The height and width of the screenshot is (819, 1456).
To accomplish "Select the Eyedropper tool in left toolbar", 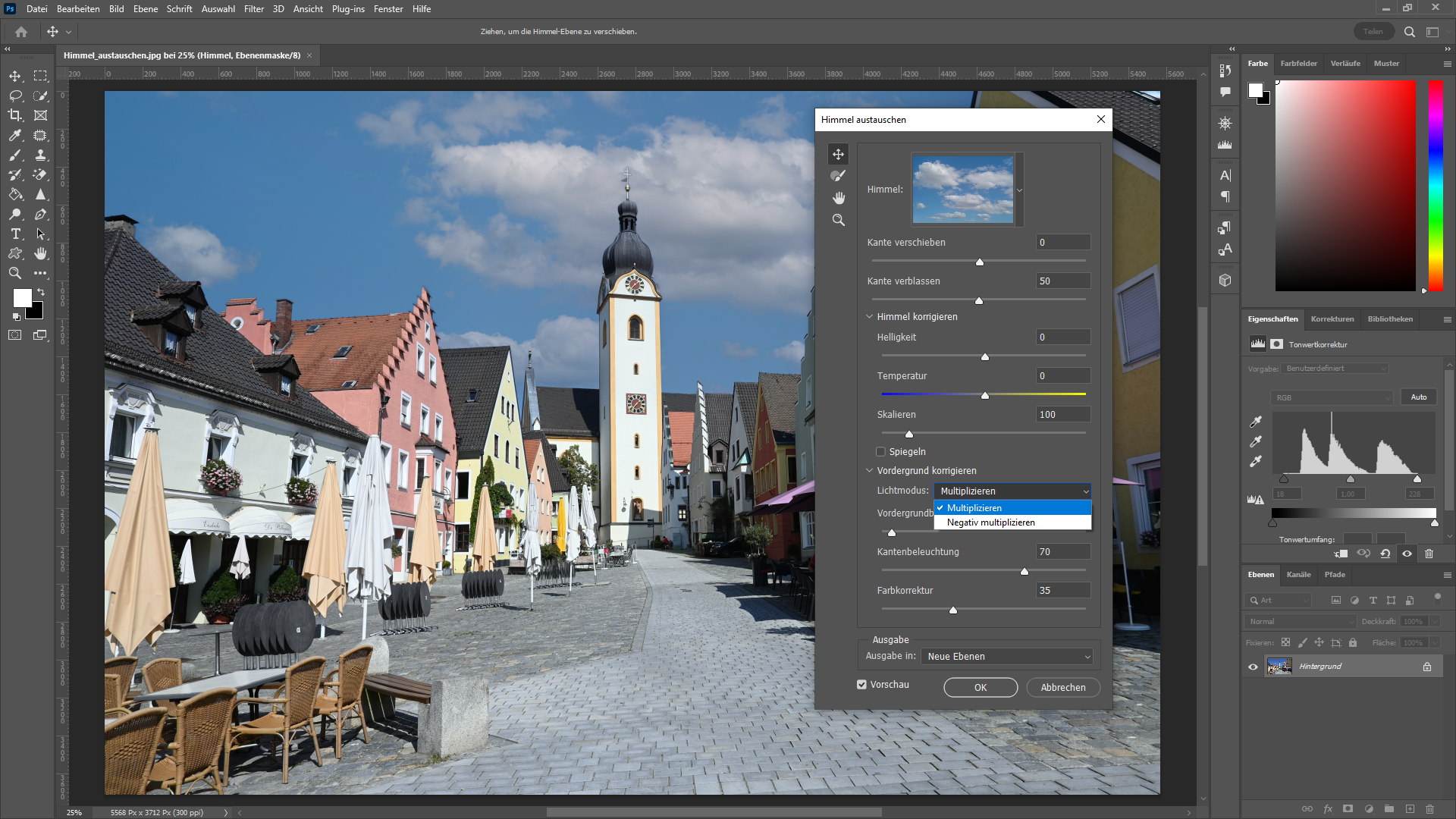I will [15, 135].
